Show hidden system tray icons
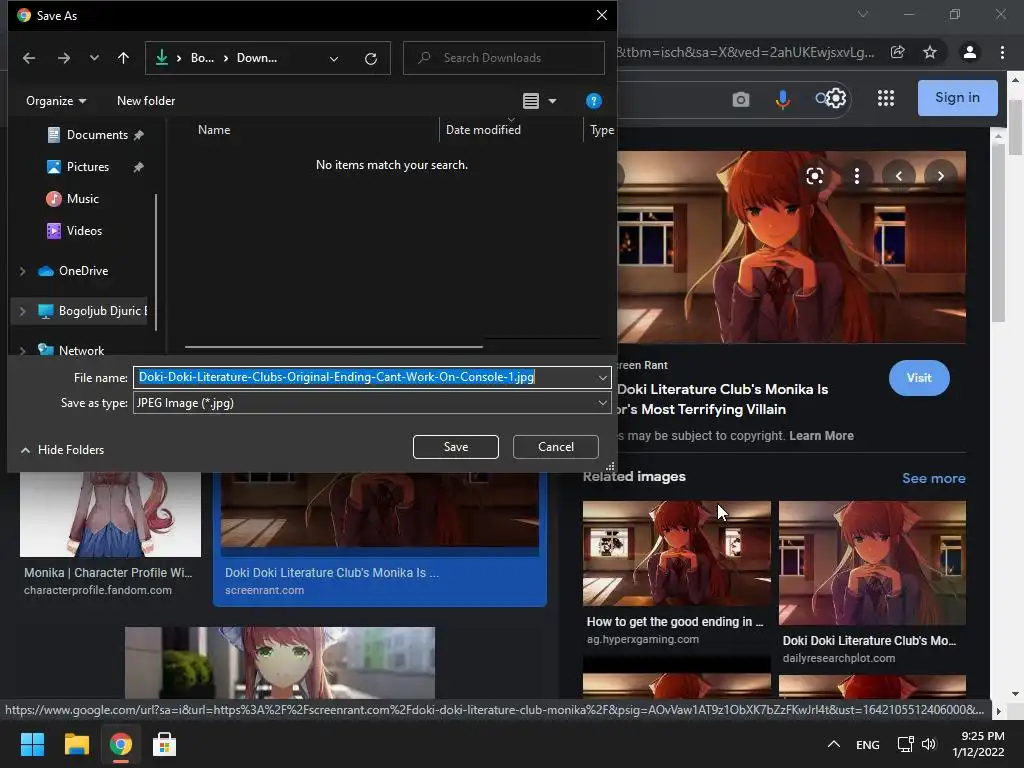This screenshot has width=1024, height=768. click(x=834, y=744)
